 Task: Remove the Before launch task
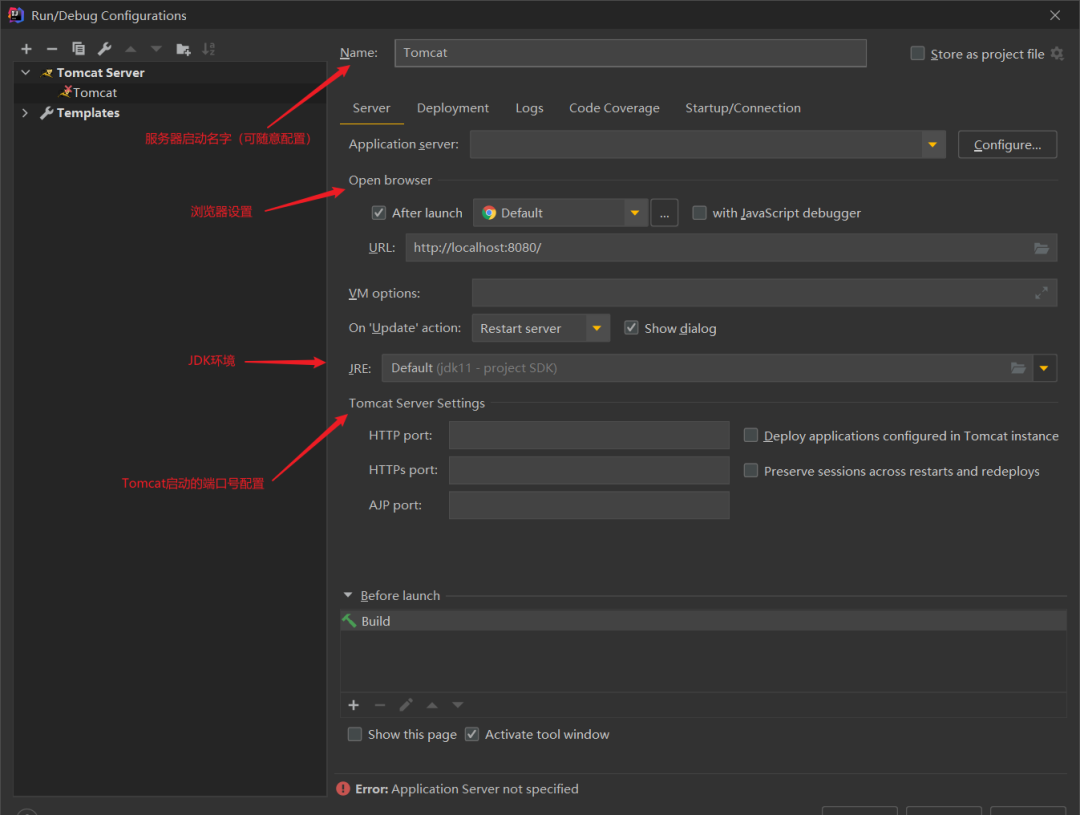click(380, 705)
